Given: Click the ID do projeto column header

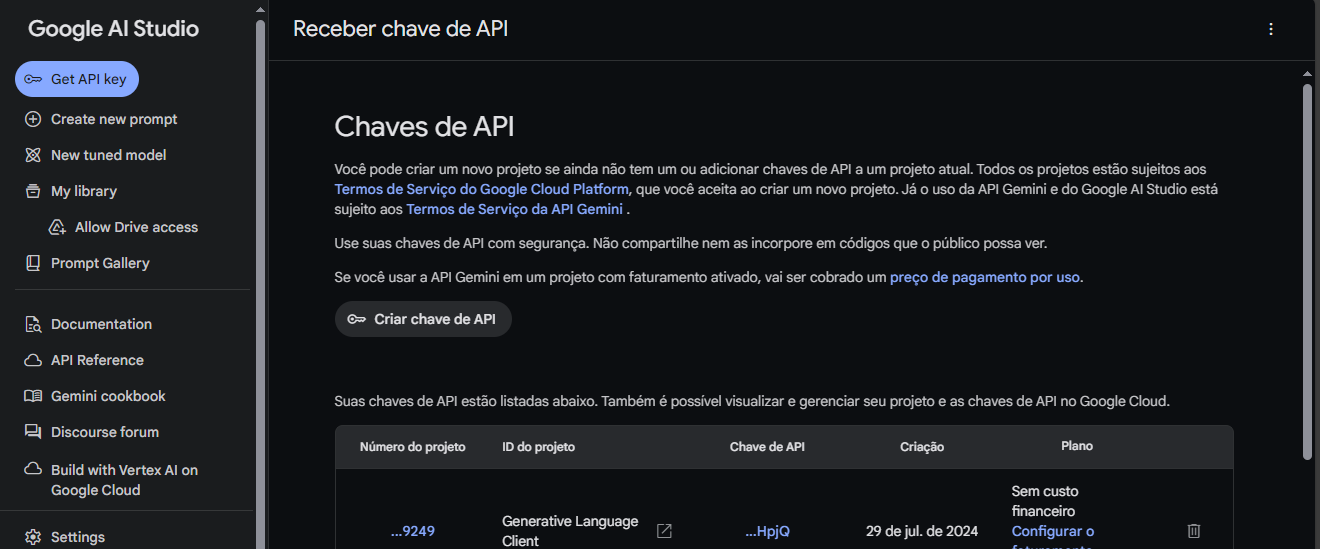Looking at the screenshot, I should point(538,447).
